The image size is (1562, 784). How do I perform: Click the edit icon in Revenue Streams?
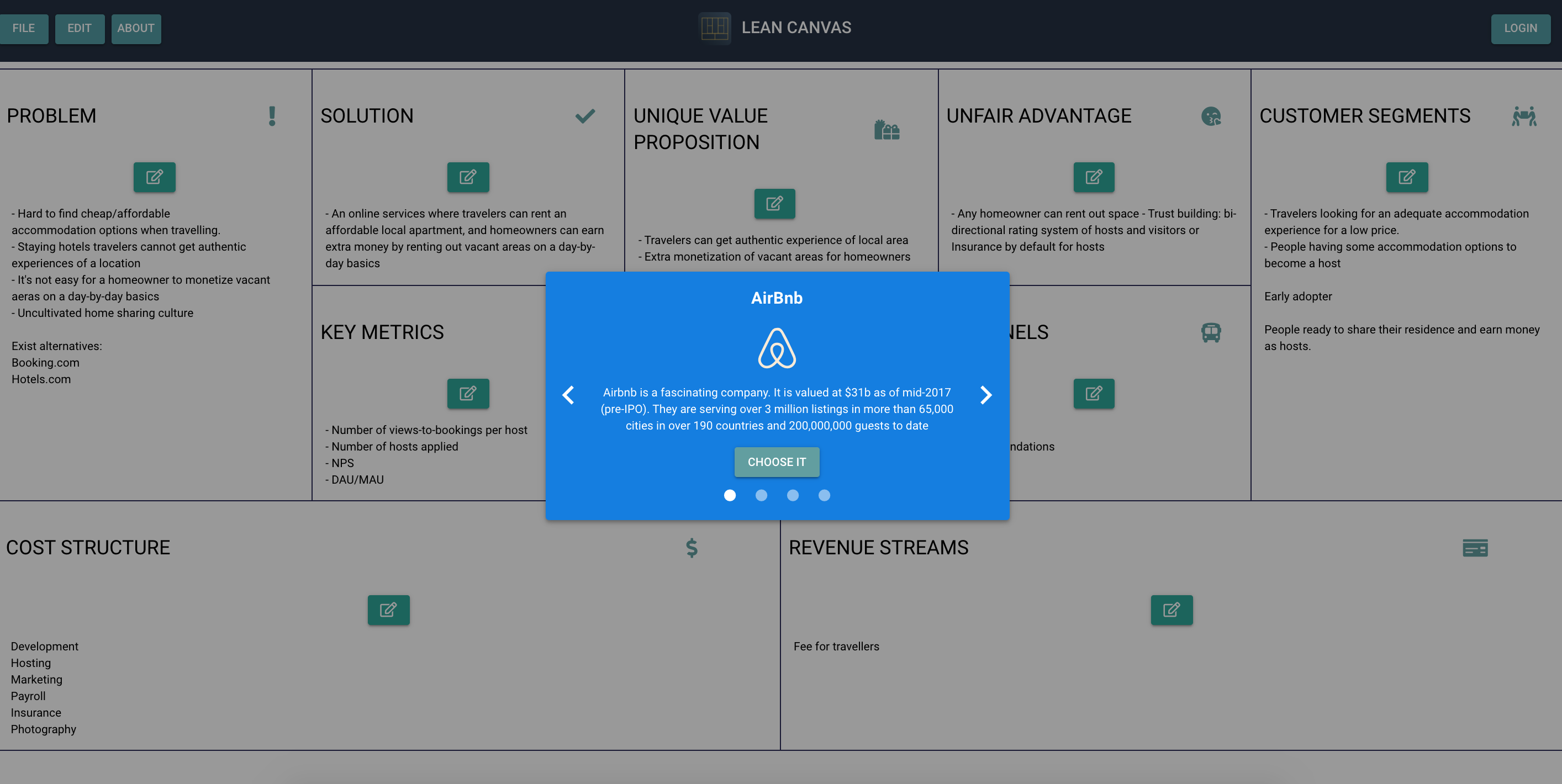(x=1171, y=610)
